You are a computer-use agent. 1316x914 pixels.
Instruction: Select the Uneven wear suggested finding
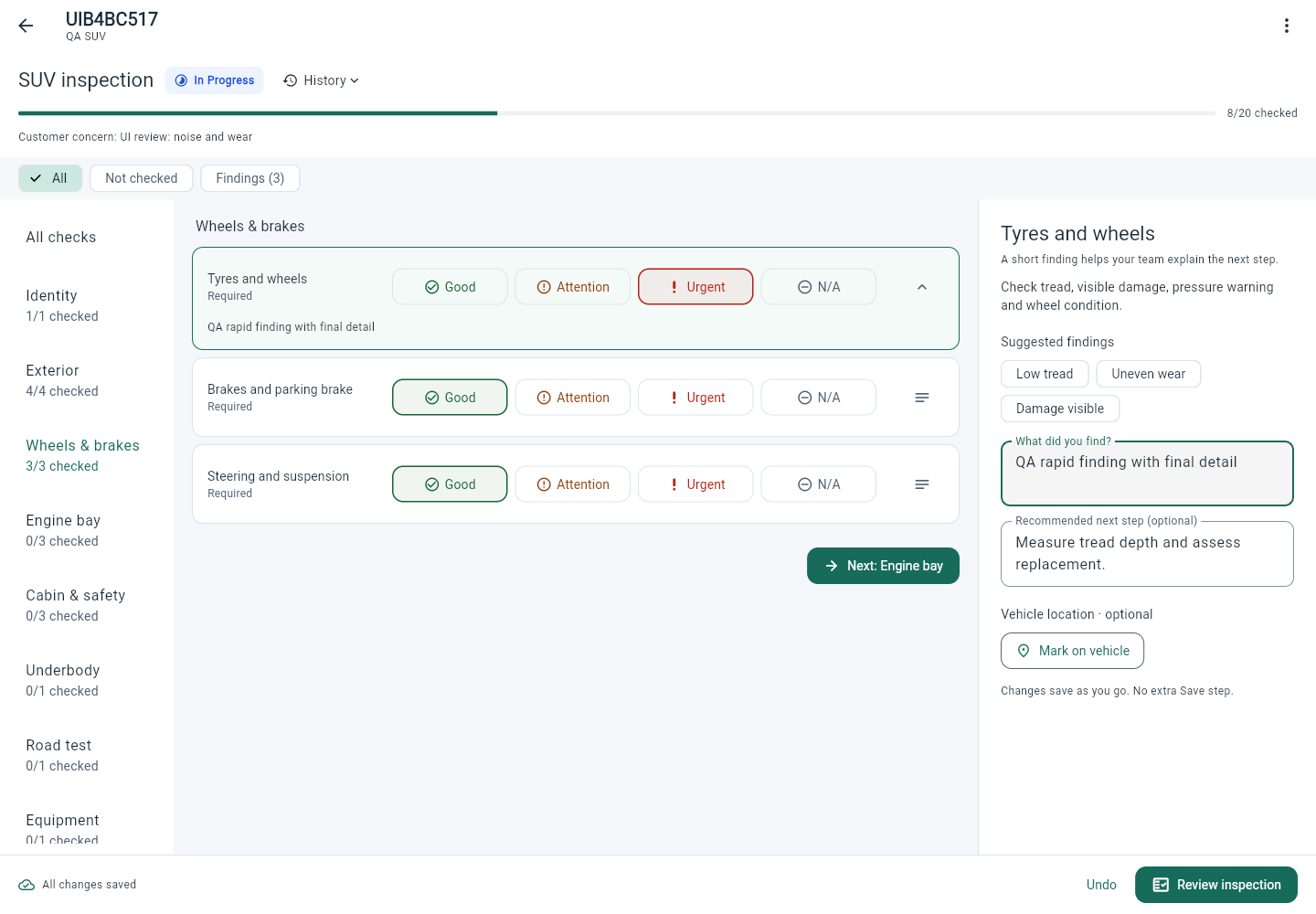[x=1149, y=374]
